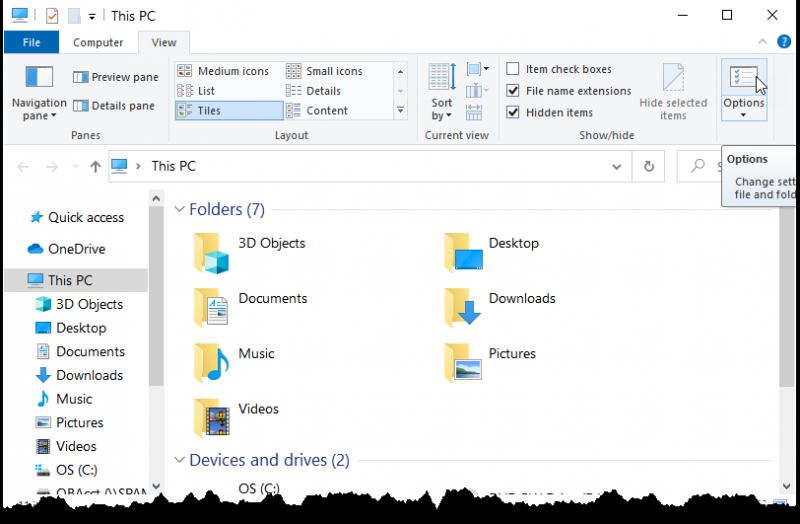Select the Music folder tile
This screenshot has width=800, height=524.
[x=235, y=363]
